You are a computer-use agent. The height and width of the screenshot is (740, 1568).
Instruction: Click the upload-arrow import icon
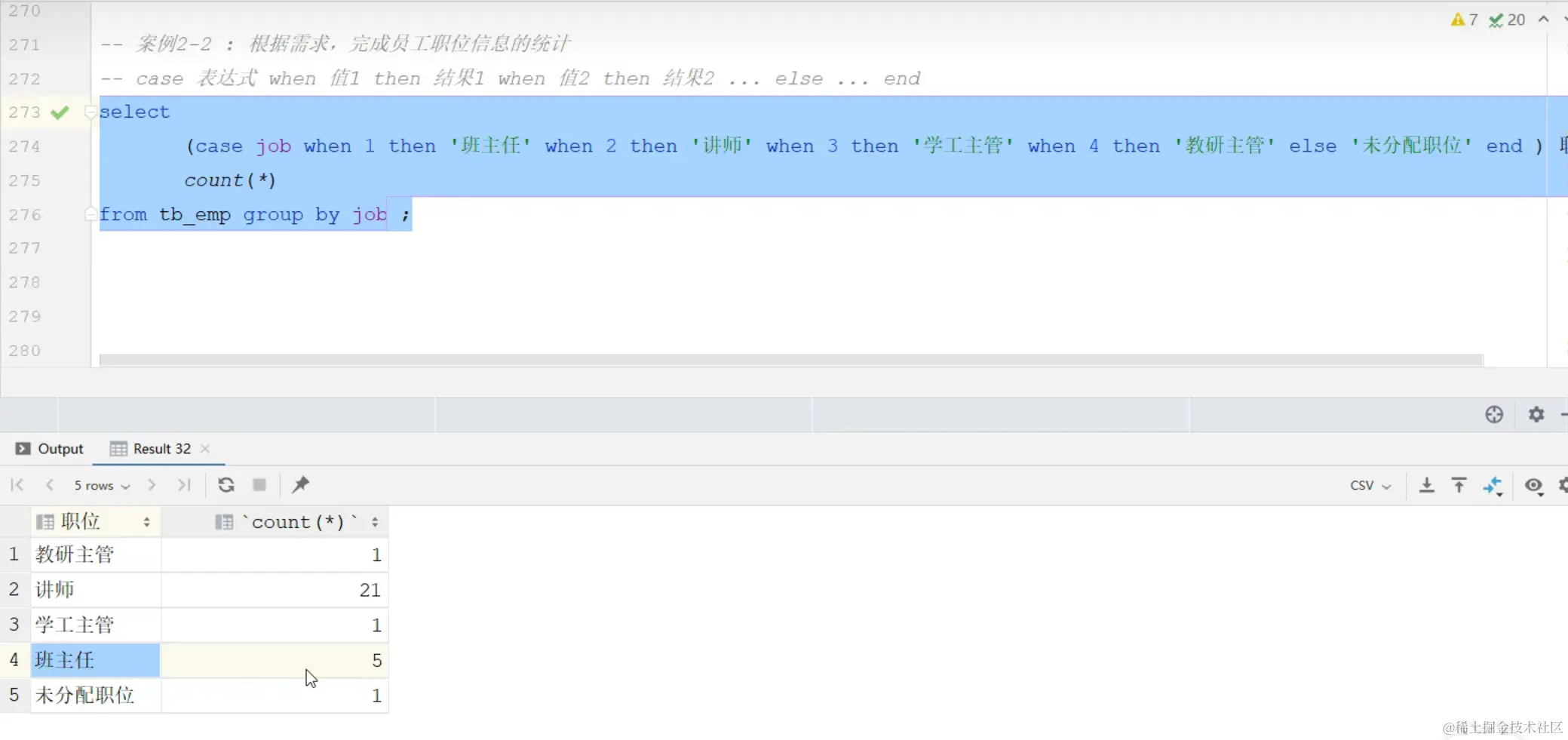1459,485
